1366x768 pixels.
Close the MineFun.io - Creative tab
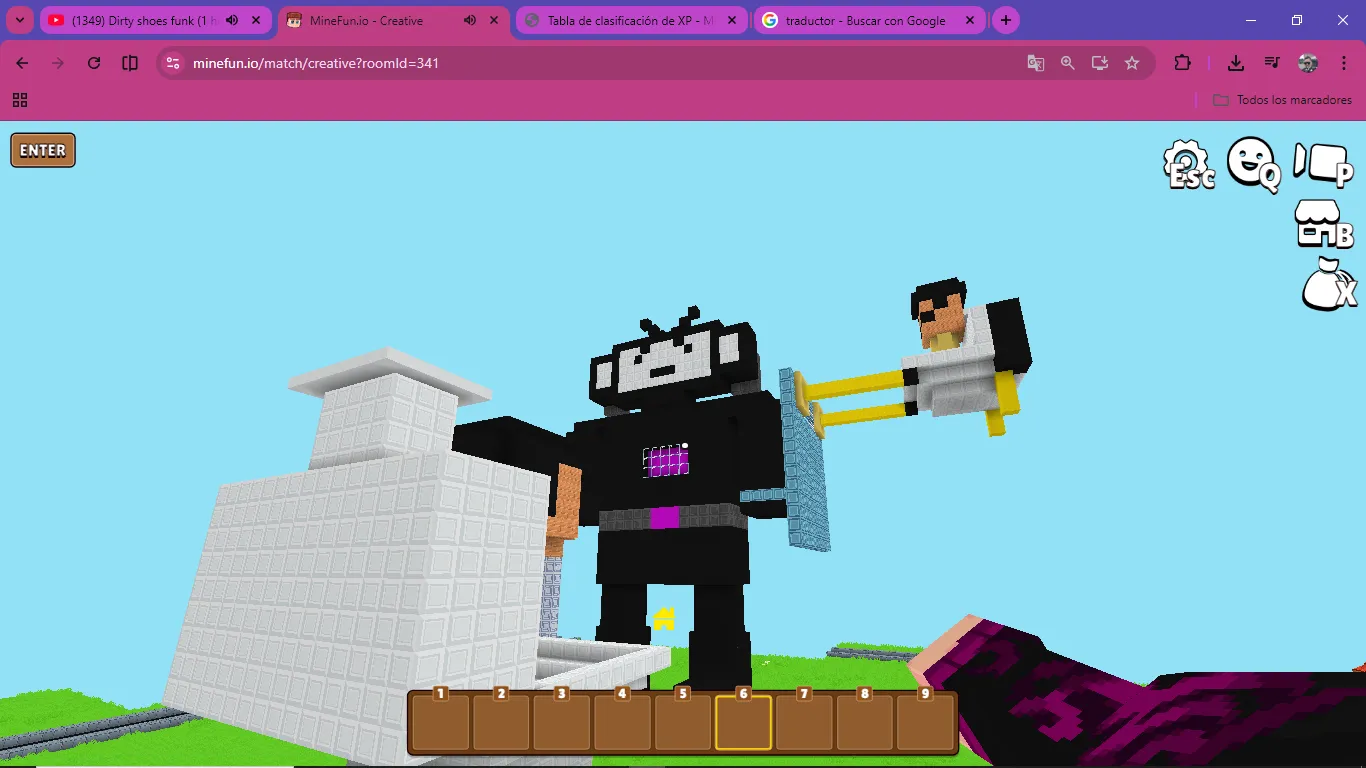point(494,21)
